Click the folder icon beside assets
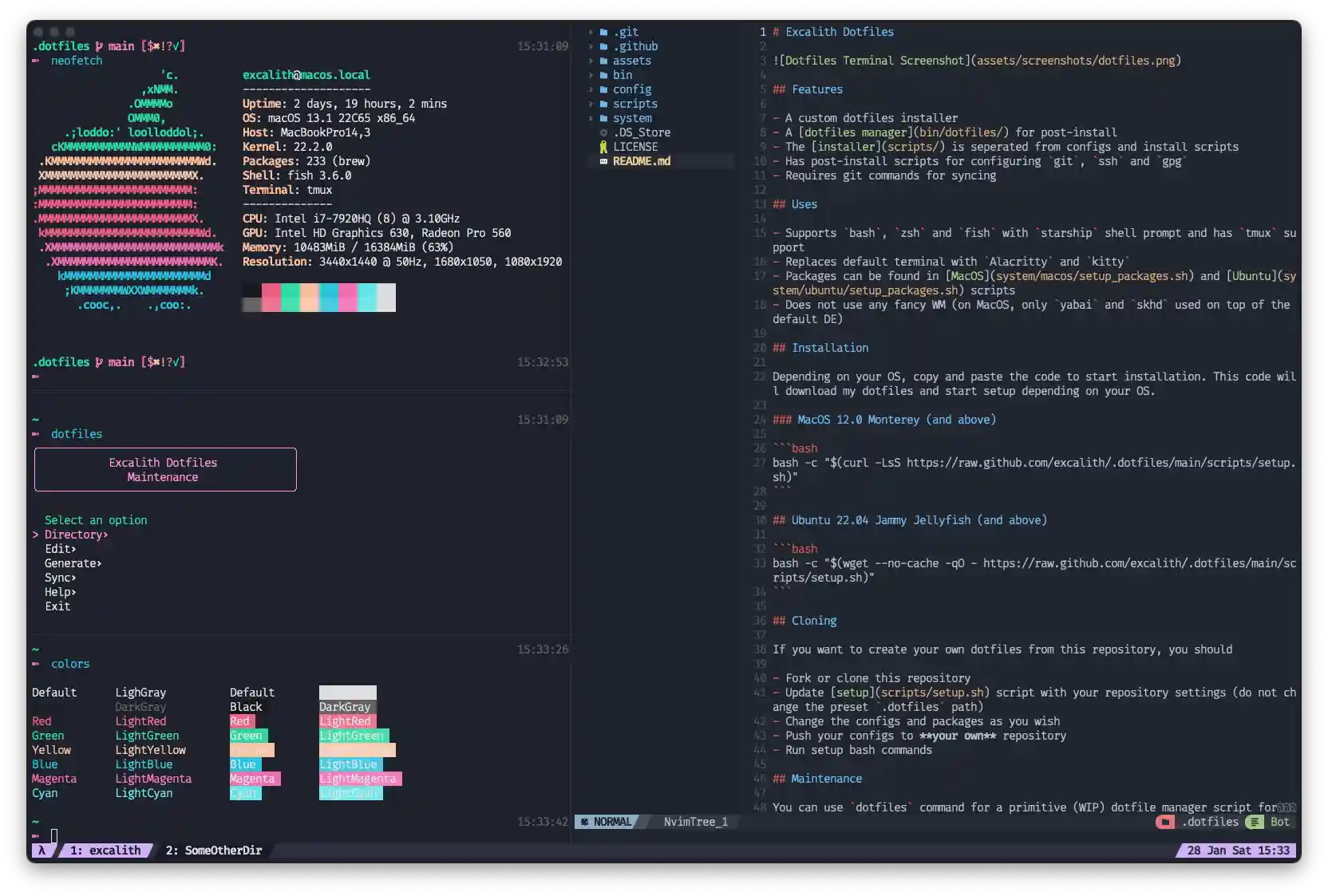The height and width of the screenshot is (896, 1328). [x=603, y=61]
